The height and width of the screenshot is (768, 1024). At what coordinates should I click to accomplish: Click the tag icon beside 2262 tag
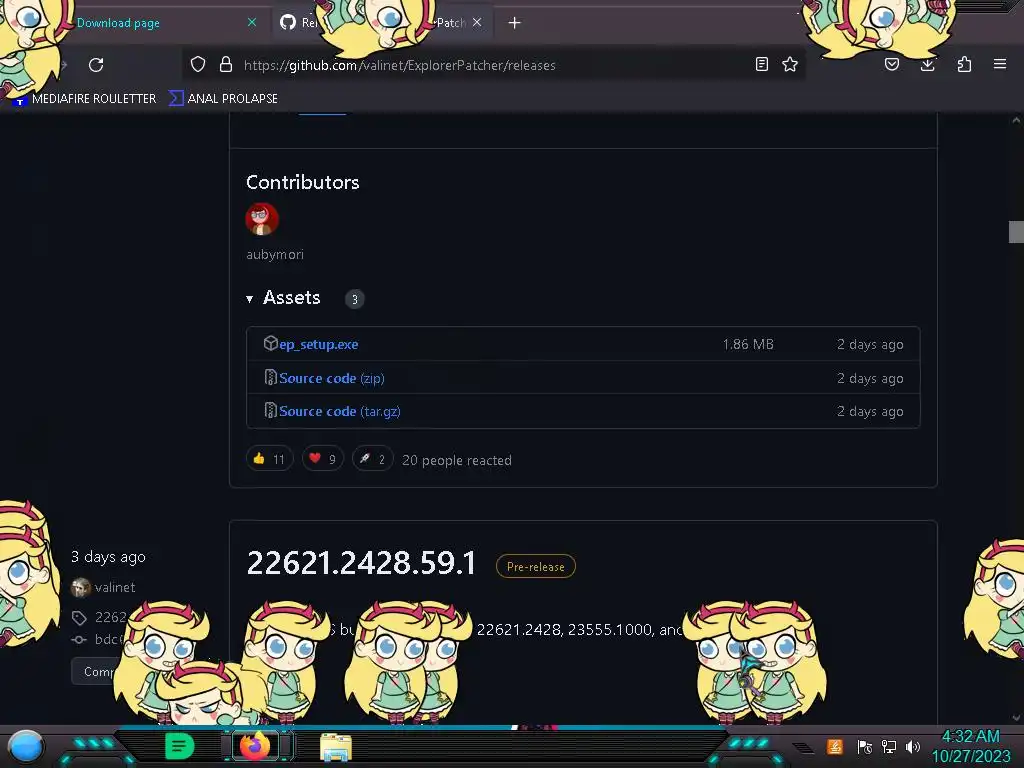(79, 618)
